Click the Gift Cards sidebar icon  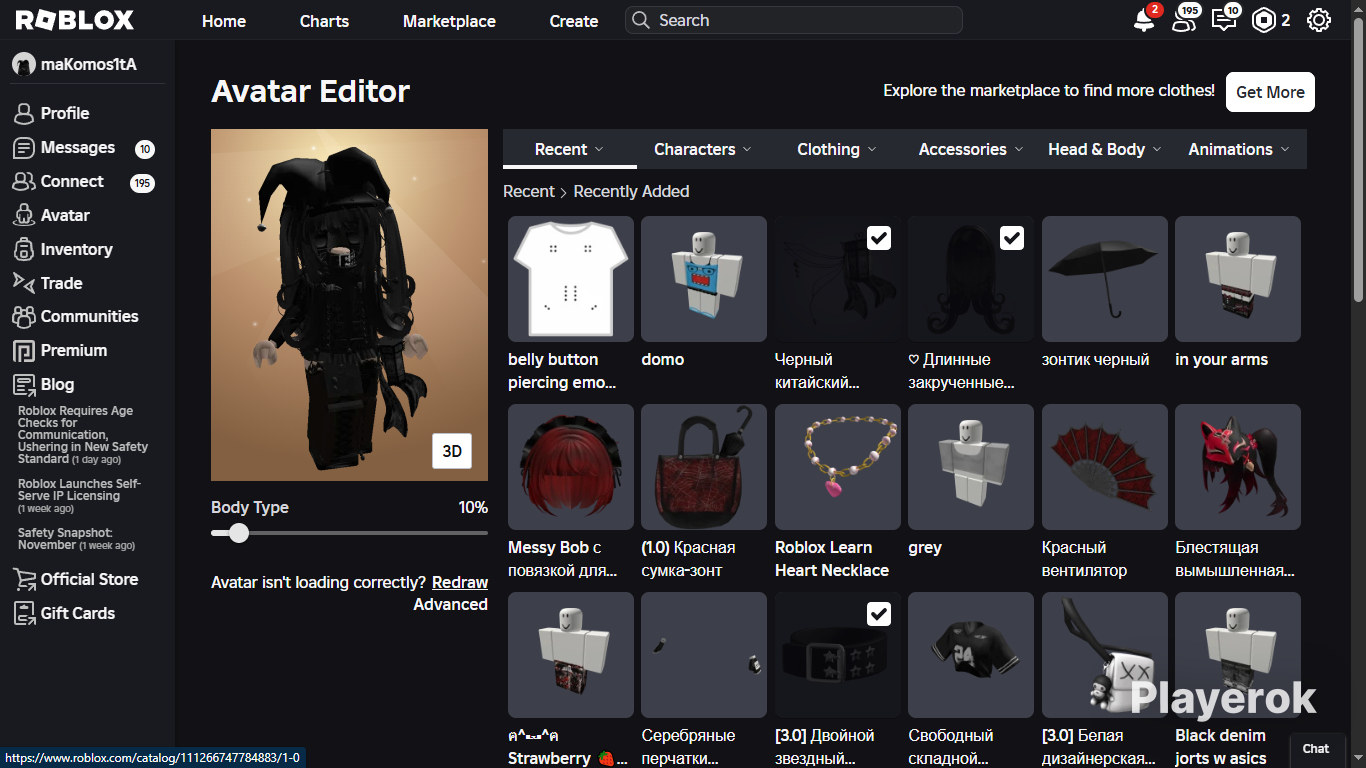24,614
